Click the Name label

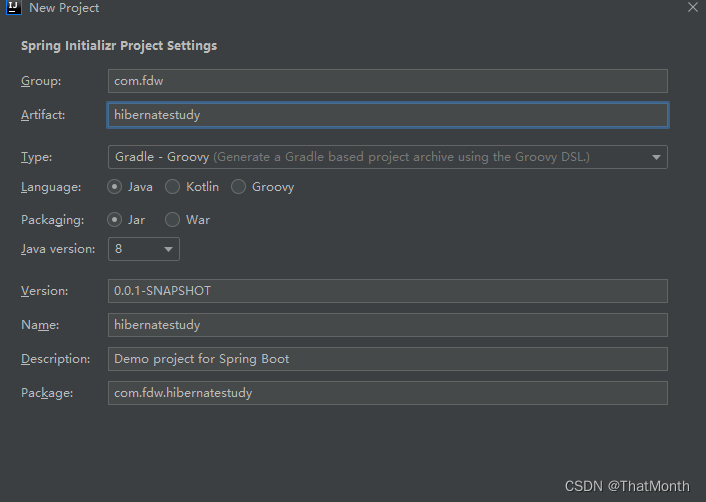(x=40, y=325)
